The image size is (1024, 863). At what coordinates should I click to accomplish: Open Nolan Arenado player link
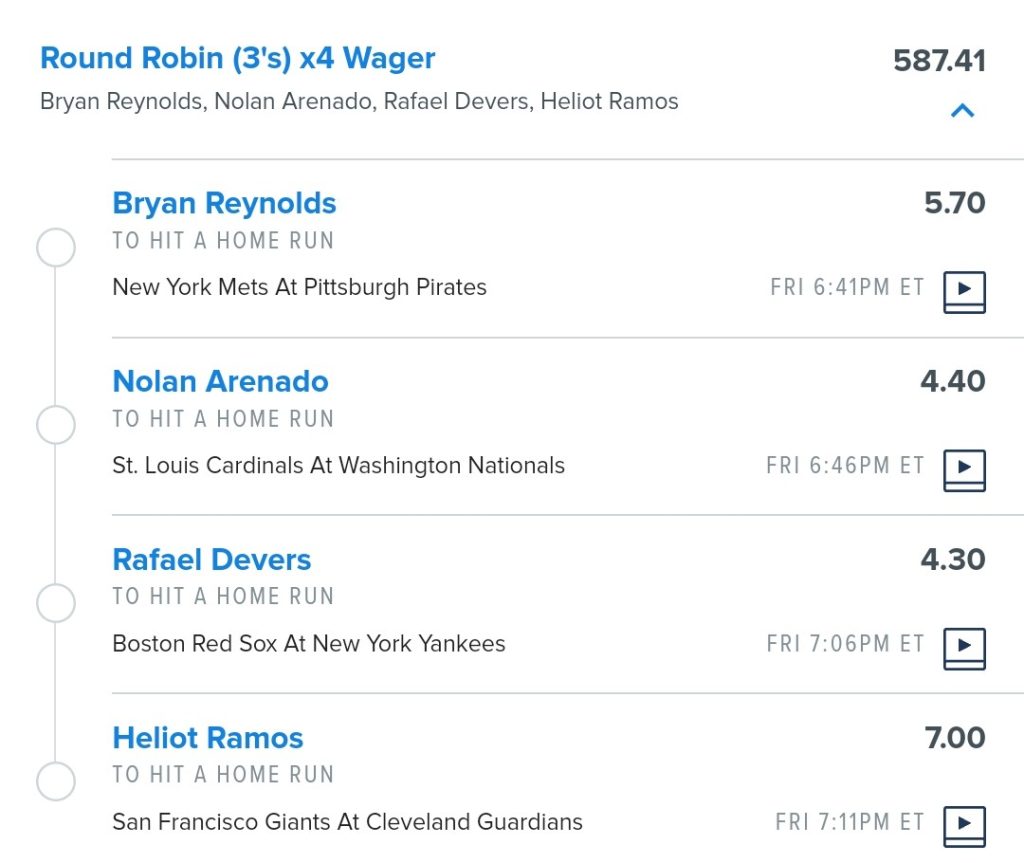(220, 381)
